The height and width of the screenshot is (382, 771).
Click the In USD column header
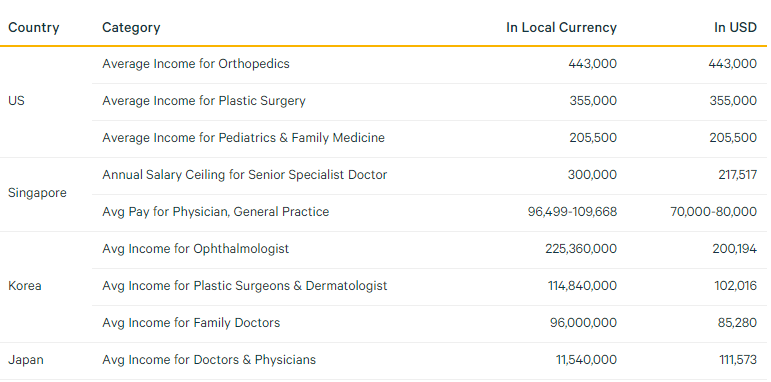[735, 28]
